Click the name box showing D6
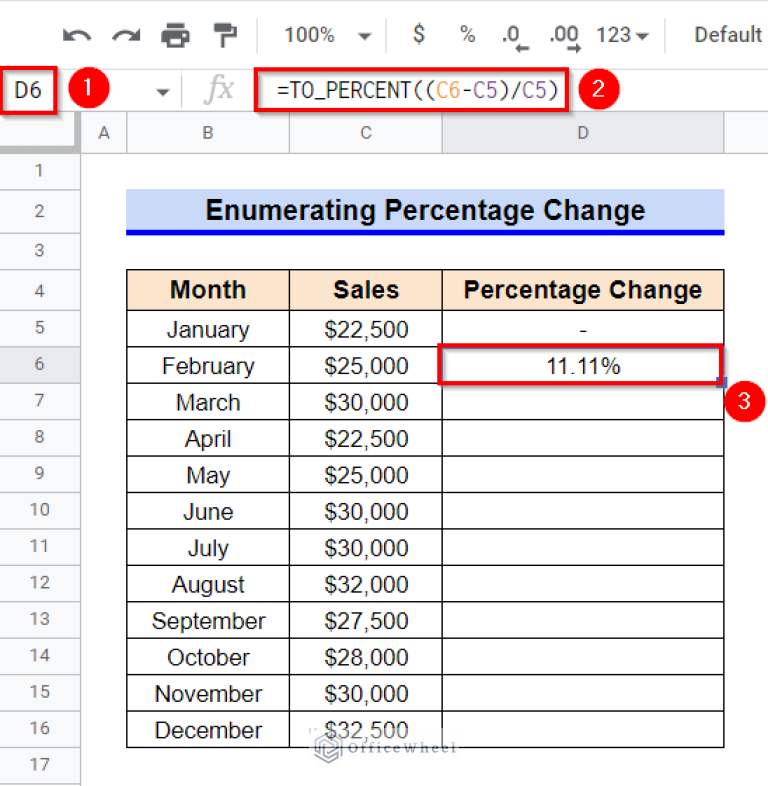This screenshot has width=768, height=786. [28, 91]
